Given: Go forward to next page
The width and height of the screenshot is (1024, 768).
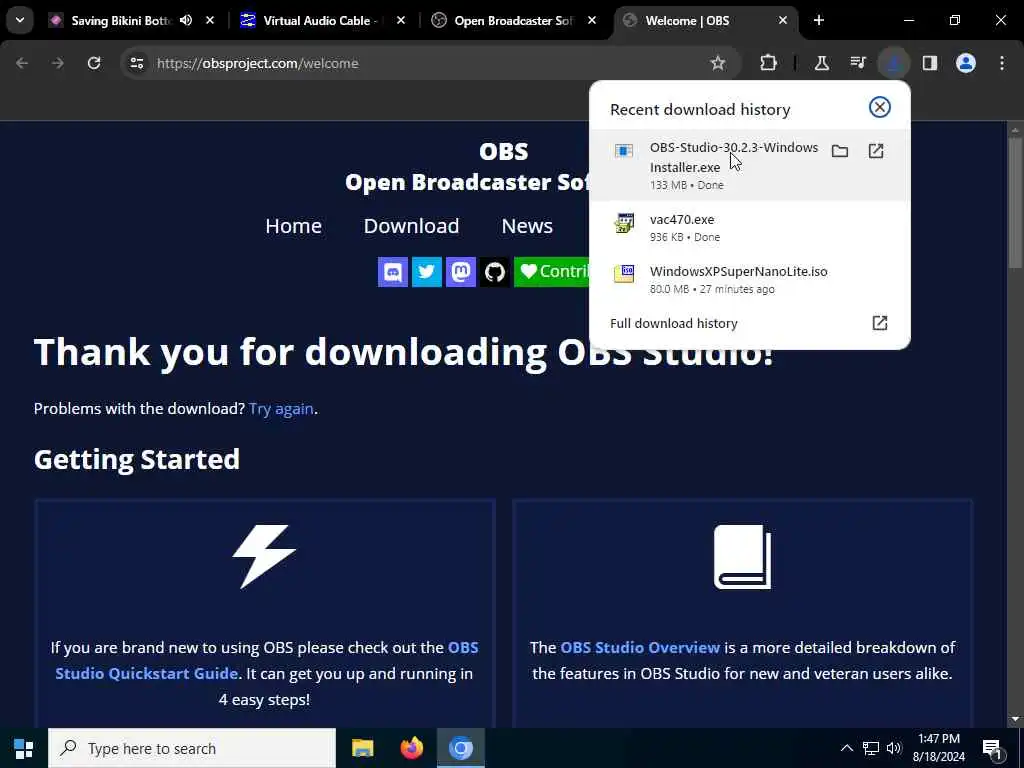Looking at the screenshot, I should pyautogui.click(x=57, y=63).
